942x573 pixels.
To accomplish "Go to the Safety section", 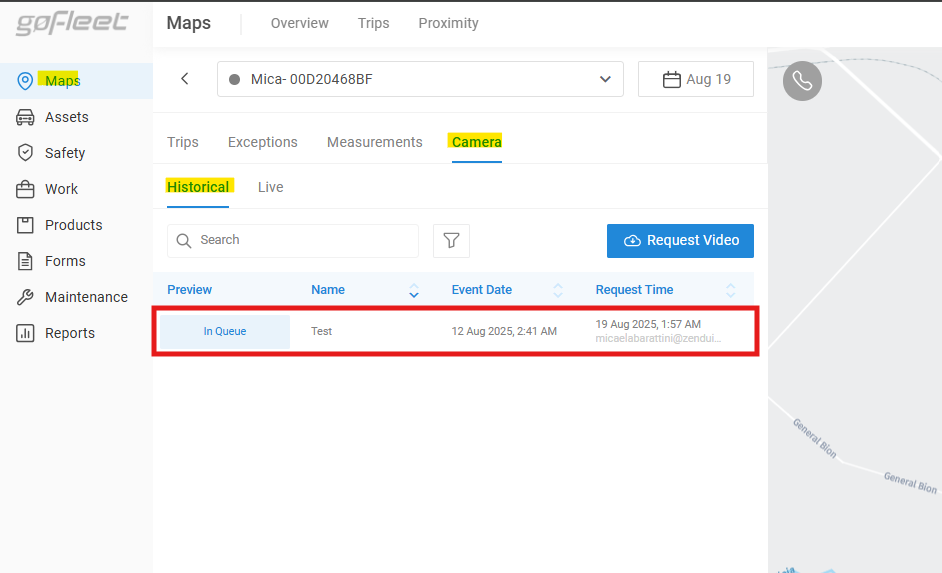I will (x=65, y=153).
